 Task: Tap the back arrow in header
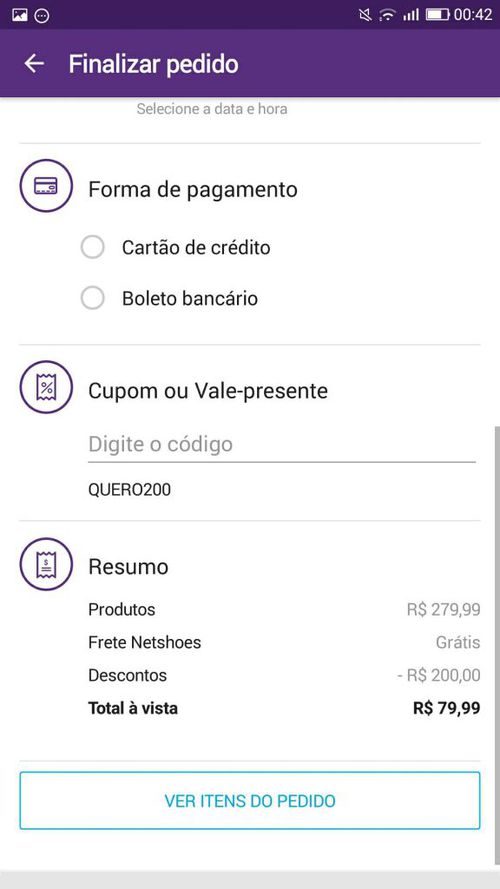34,64
